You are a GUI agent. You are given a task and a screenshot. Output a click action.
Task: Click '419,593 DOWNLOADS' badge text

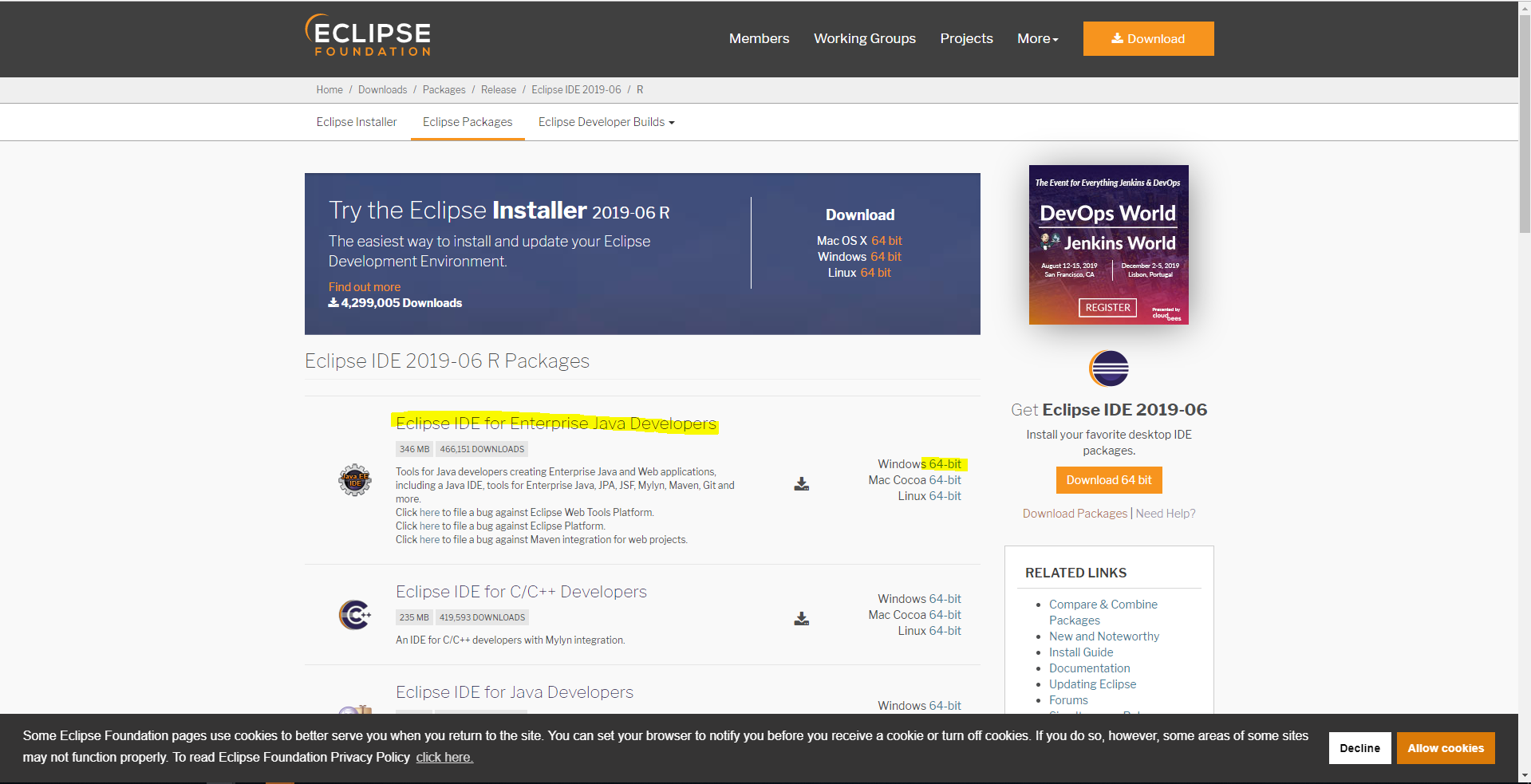483,618
